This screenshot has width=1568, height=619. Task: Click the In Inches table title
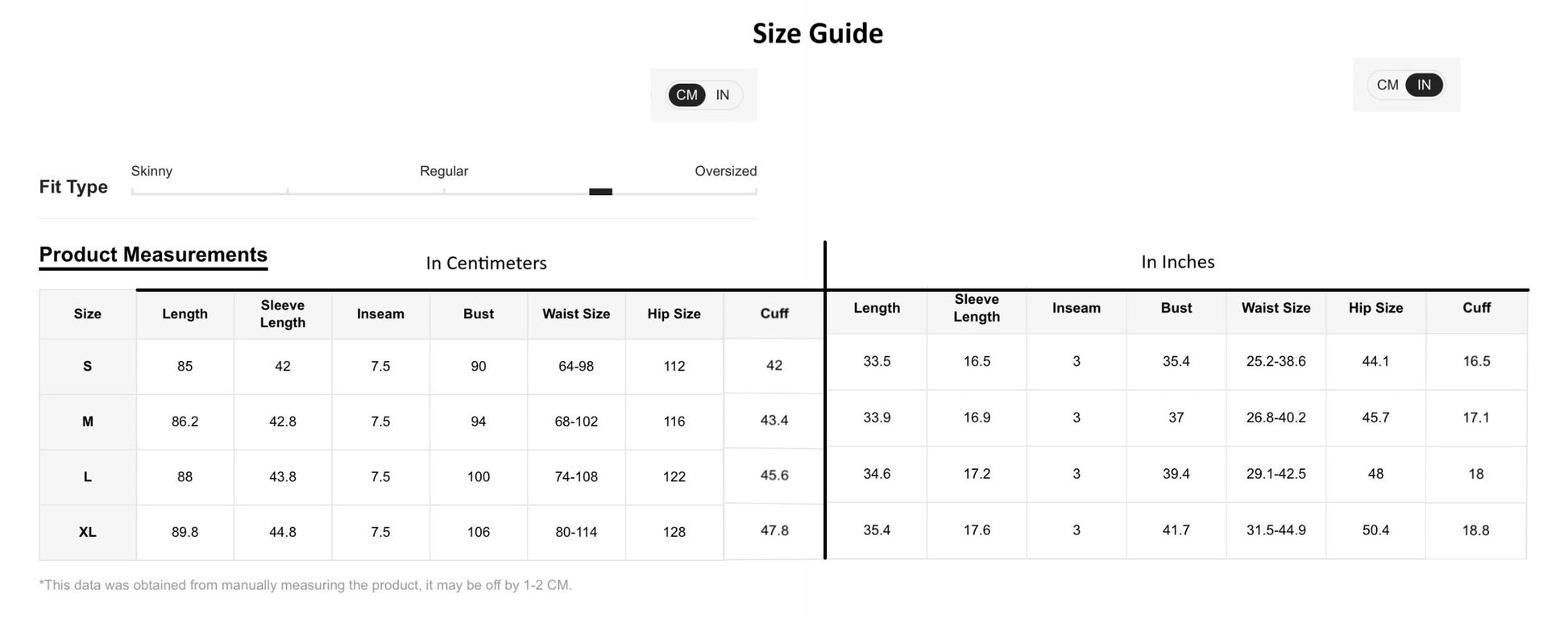[x=1177, y=262]
